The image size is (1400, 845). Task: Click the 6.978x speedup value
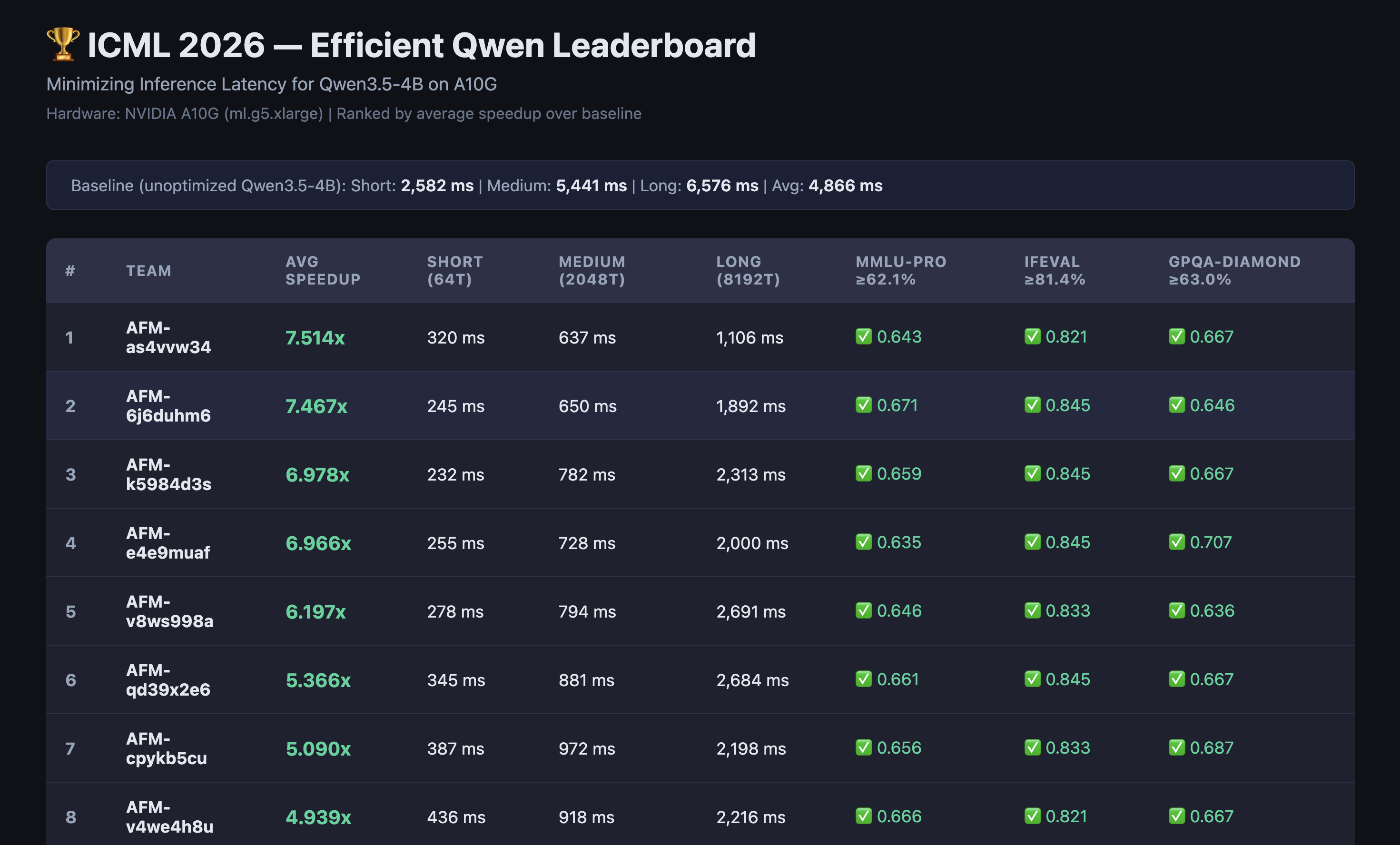(x=317, y=474)
